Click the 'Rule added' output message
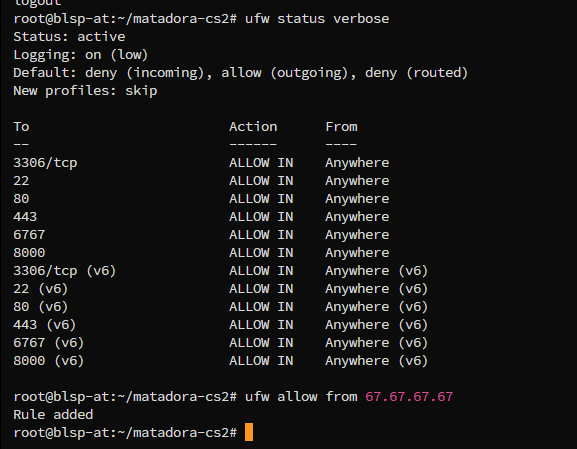Screen dimensions: 577x449 [53, 415]
